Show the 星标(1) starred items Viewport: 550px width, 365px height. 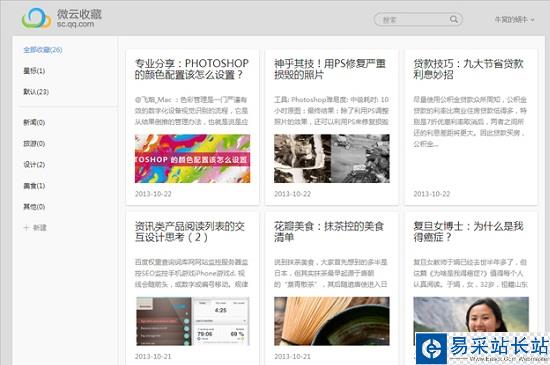[34, 71]
